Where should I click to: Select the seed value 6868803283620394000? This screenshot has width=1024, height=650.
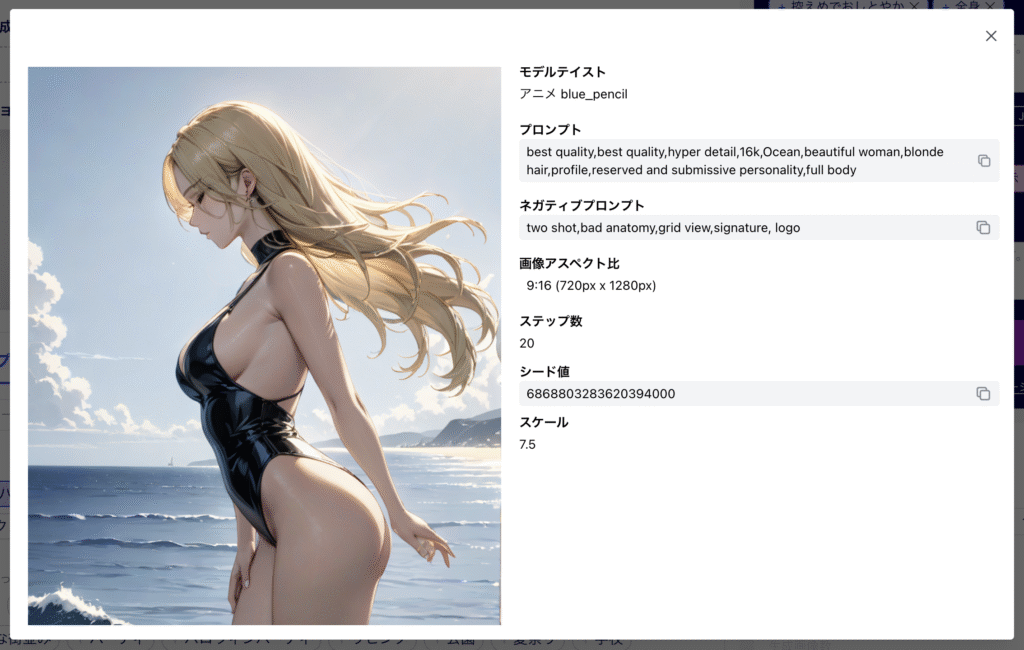pyautogui.click(x=601, y=393)
